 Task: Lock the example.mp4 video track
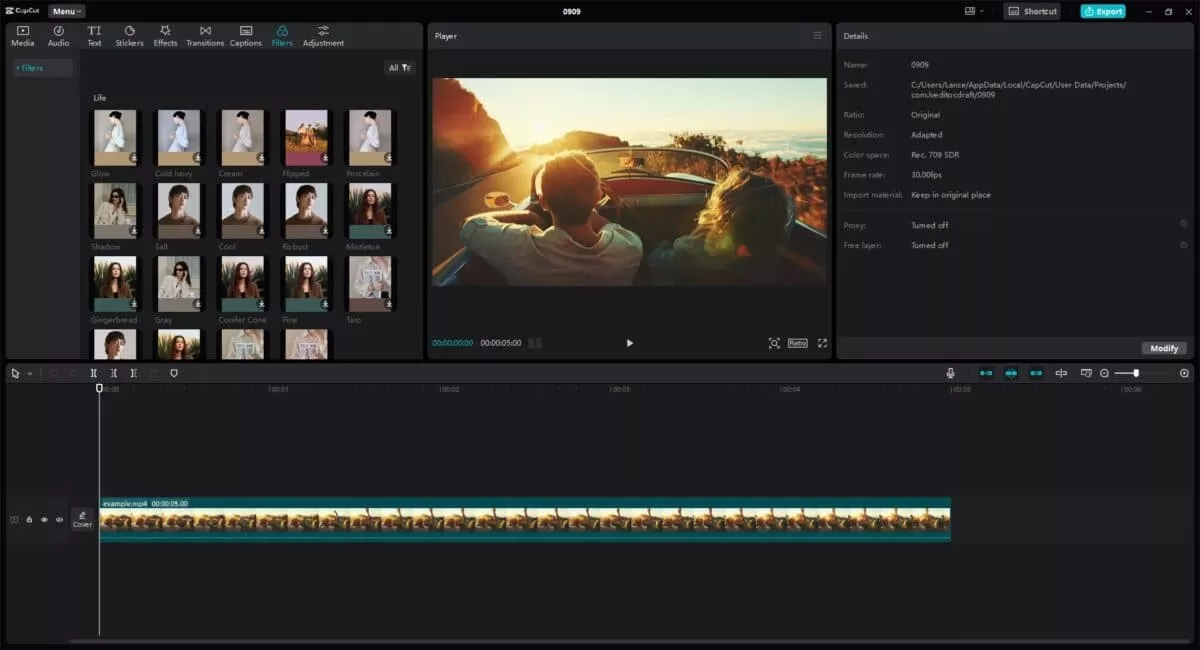(29, 519)
